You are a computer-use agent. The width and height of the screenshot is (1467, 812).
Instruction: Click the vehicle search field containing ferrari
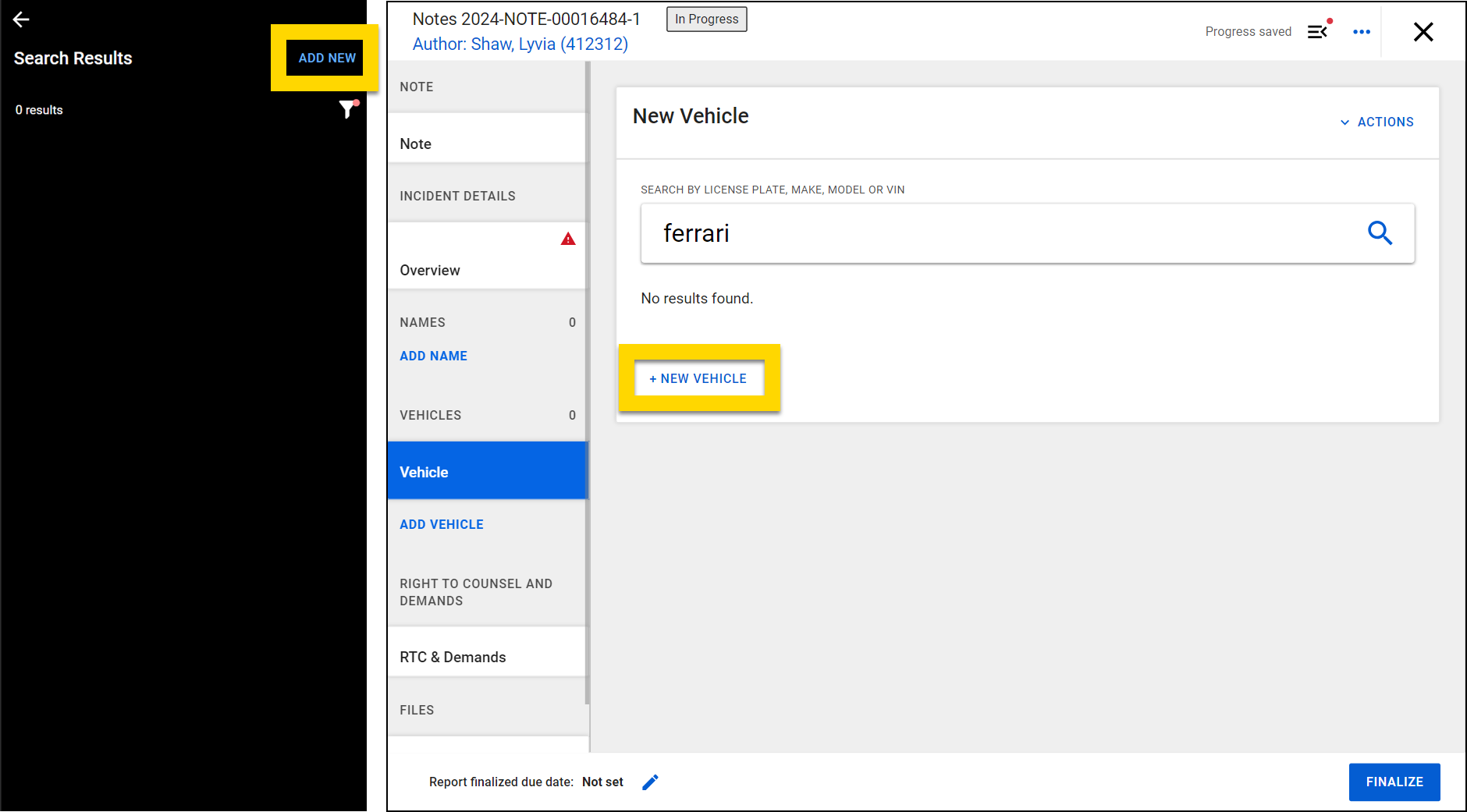(x=999, y=233)
